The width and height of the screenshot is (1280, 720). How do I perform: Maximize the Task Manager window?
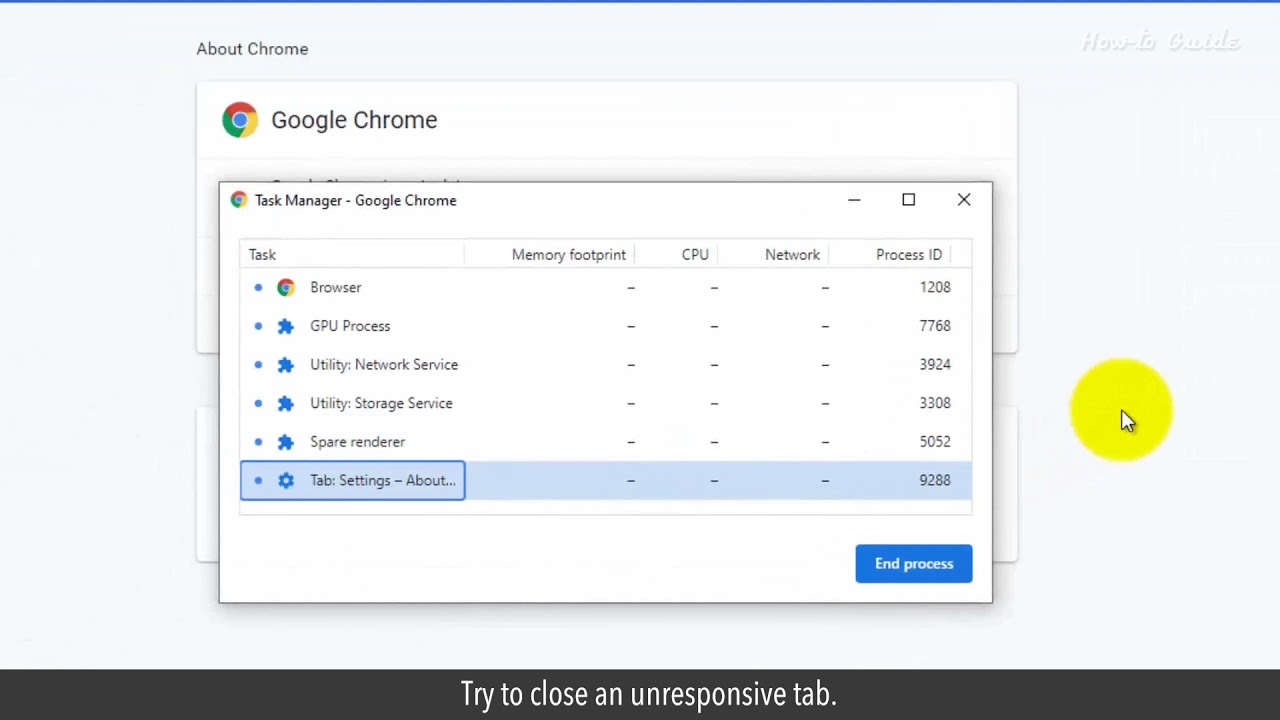click(909, 200)
